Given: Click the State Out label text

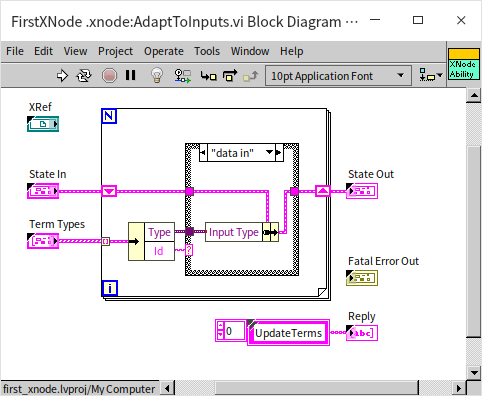Looking at the screenshot, I should coord(371,174).
